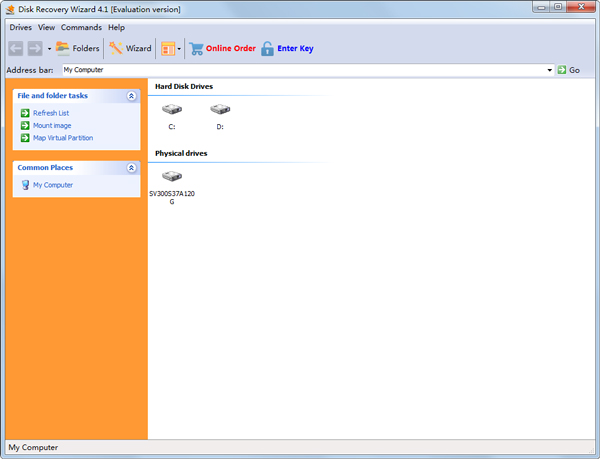600x459 pixels.
Task: Click the Refresh List link
Action: 51,113
